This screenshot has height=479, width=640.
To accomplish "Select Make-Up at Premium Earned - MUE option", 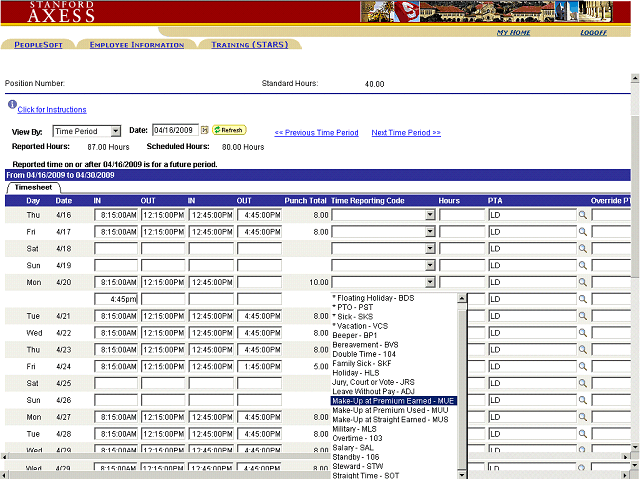I will (393, 400).
